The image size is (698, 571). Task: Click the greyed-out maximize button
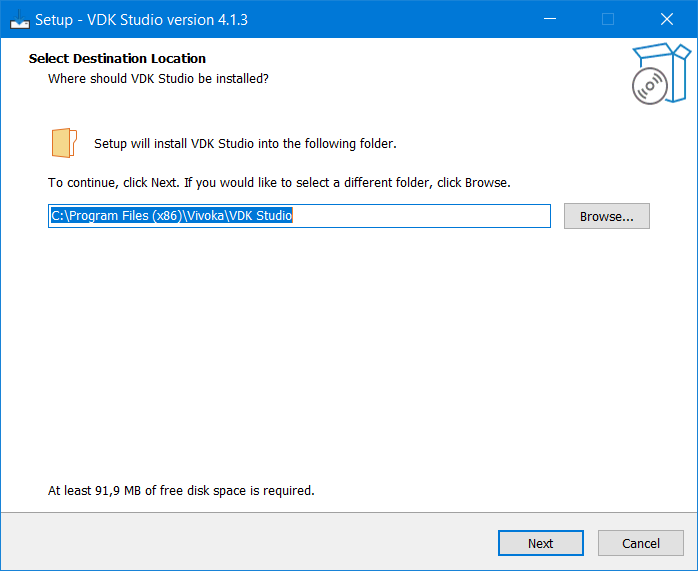click(607, 18)
